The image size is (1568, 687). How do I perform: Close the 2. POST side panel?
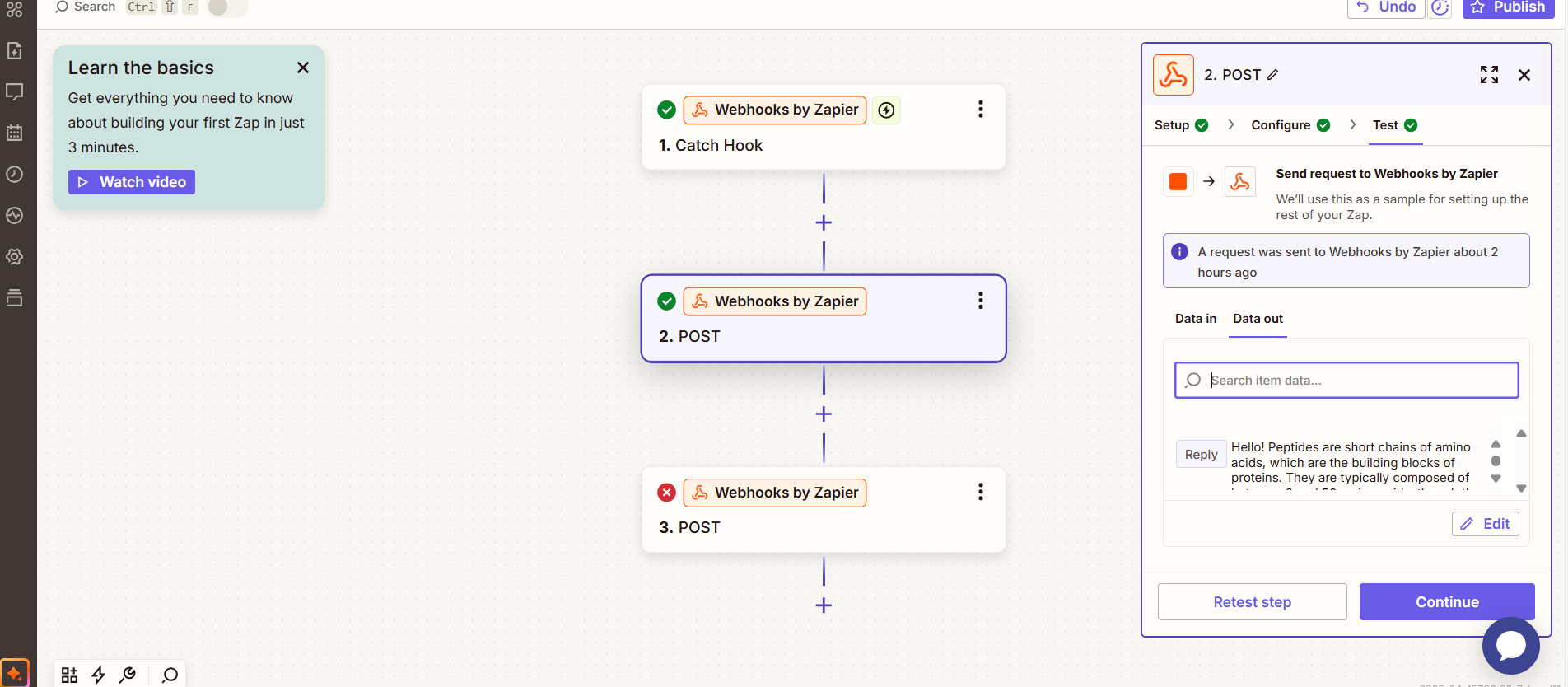point(1524,75)
